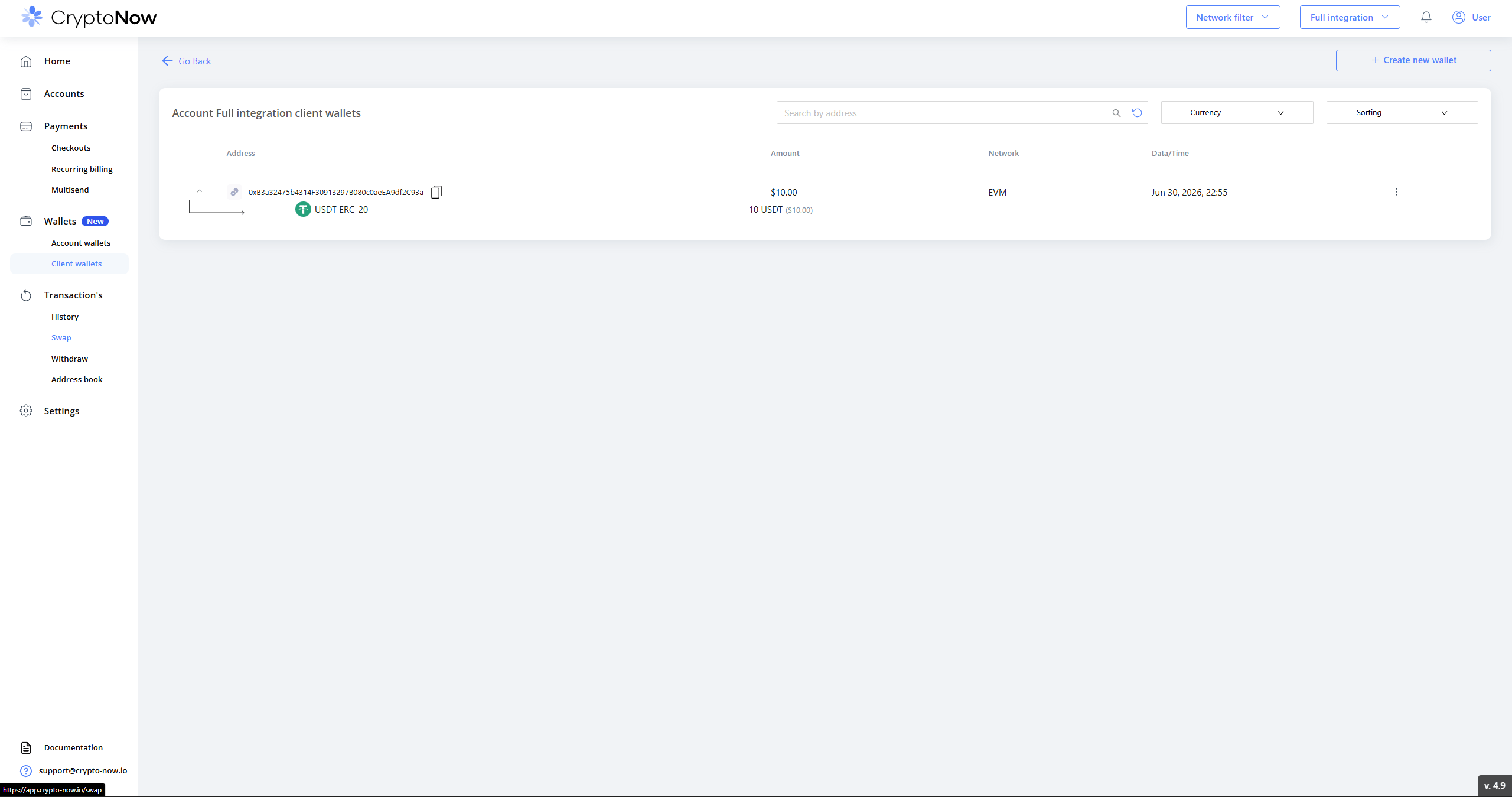Open Recurring billing submenu
Image resolution: width=1512 pixels, height=797 pixels.
tap(82, 169)
